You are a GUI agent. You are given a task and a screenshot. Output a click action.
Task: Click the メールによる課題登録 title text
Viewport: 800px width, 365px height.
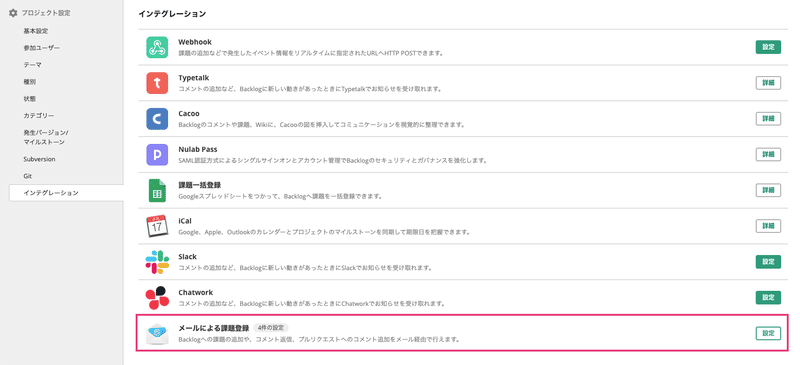(x=214, y=328)
